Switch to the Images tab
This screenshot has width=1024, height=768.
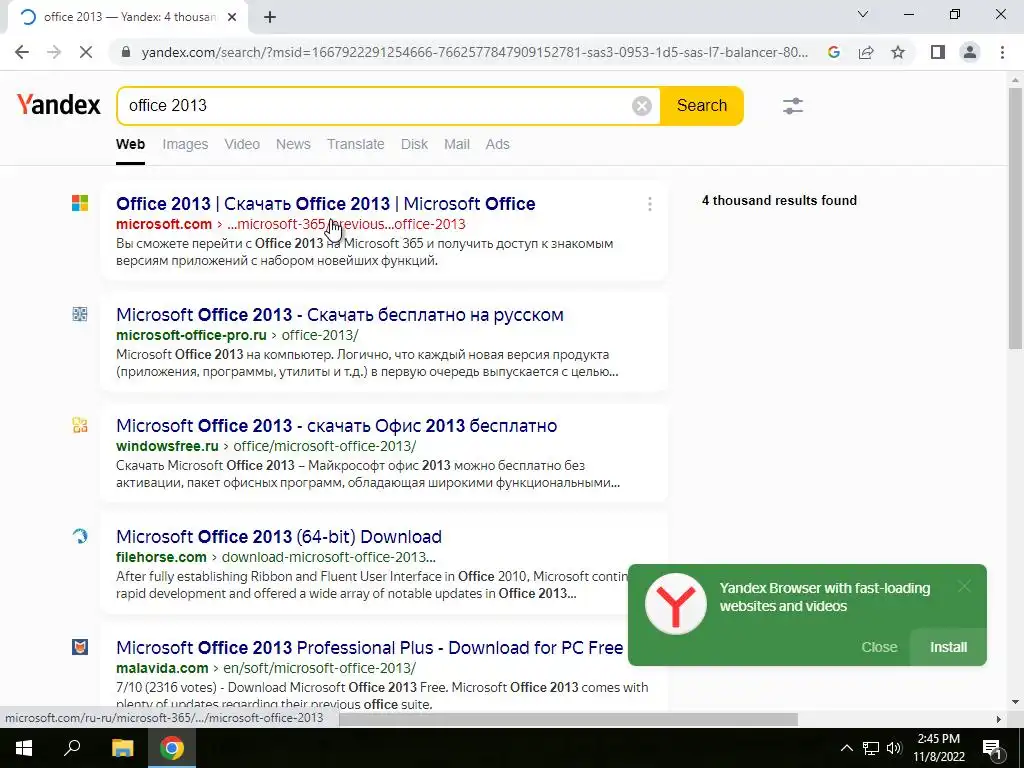click(185, 144)
